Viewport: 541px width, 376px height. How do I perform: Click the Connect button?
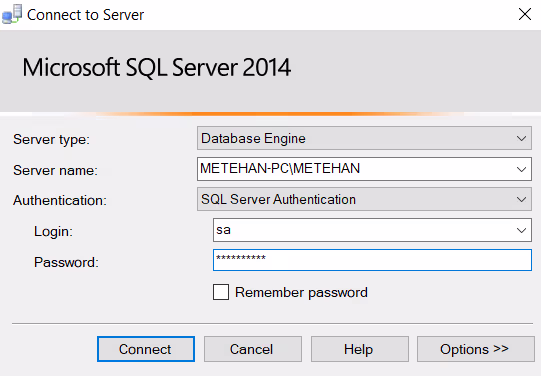[x=146, y=349]
